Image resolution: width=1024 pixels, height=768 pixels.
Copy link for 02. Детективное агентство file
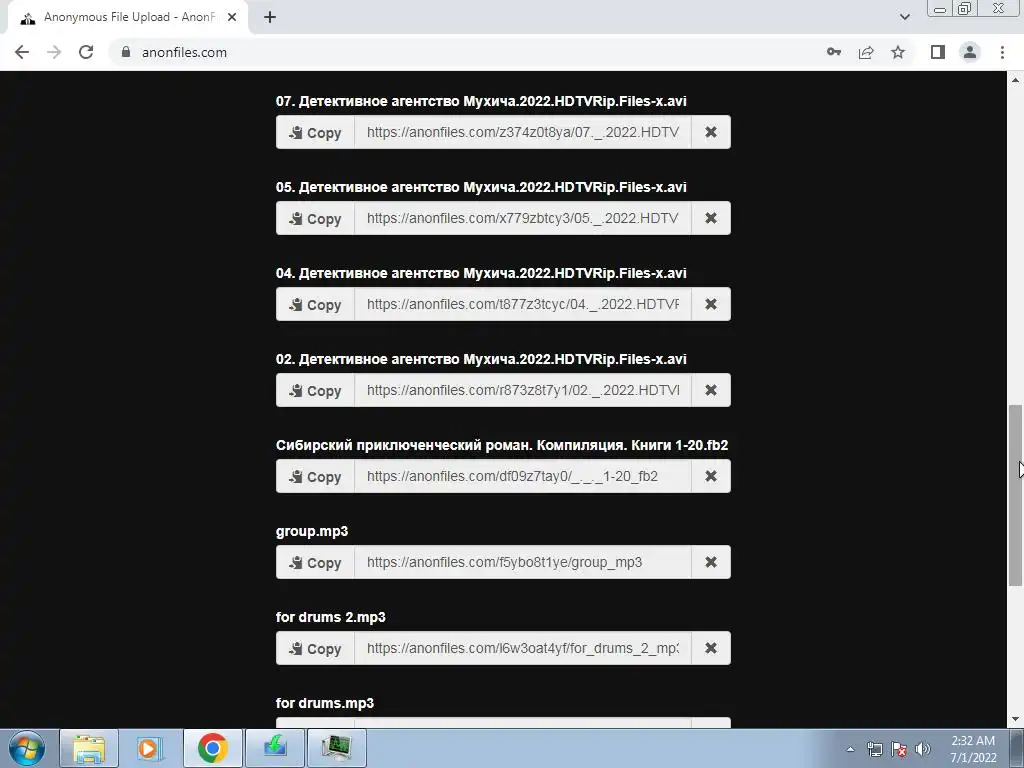(315, 391)
